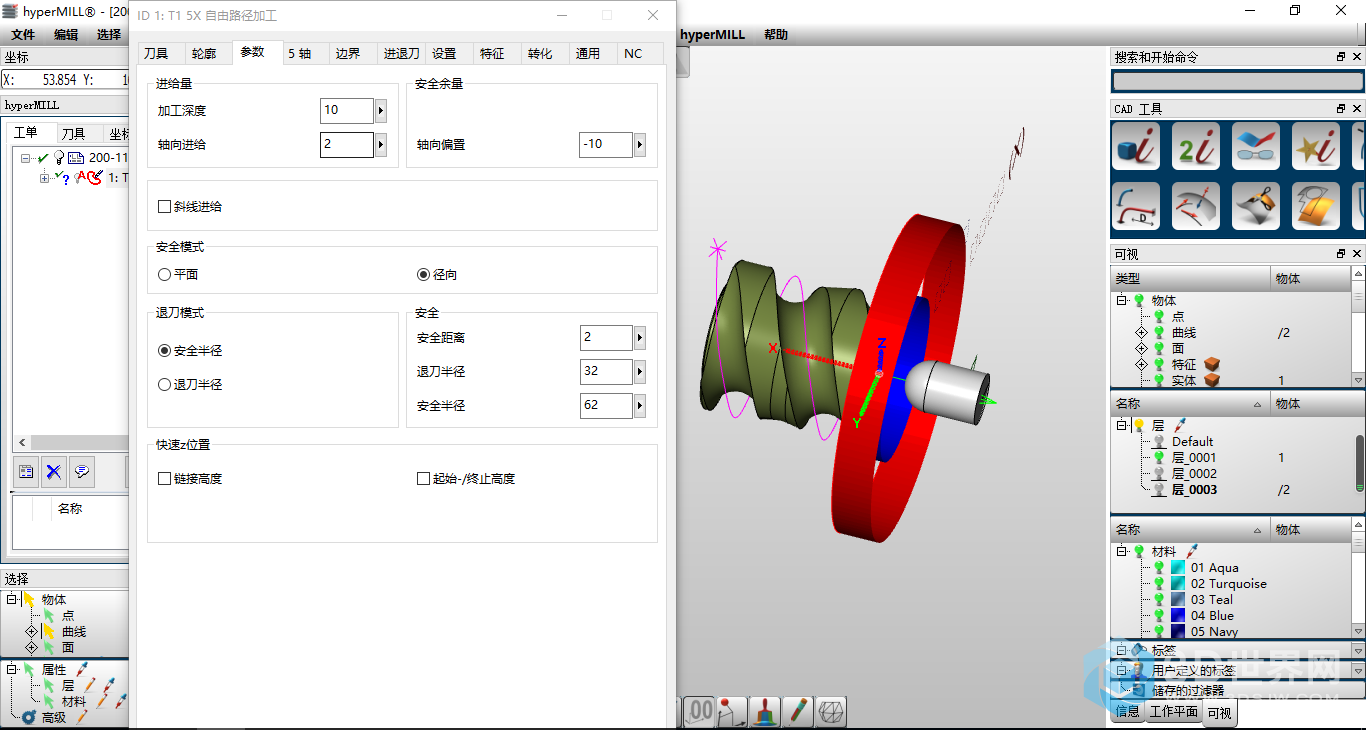Image resolution: width=1366 pixels, height=730 pixels.
Task: Toggle visibility bulb for Default layer
Action: [1159, 441]
